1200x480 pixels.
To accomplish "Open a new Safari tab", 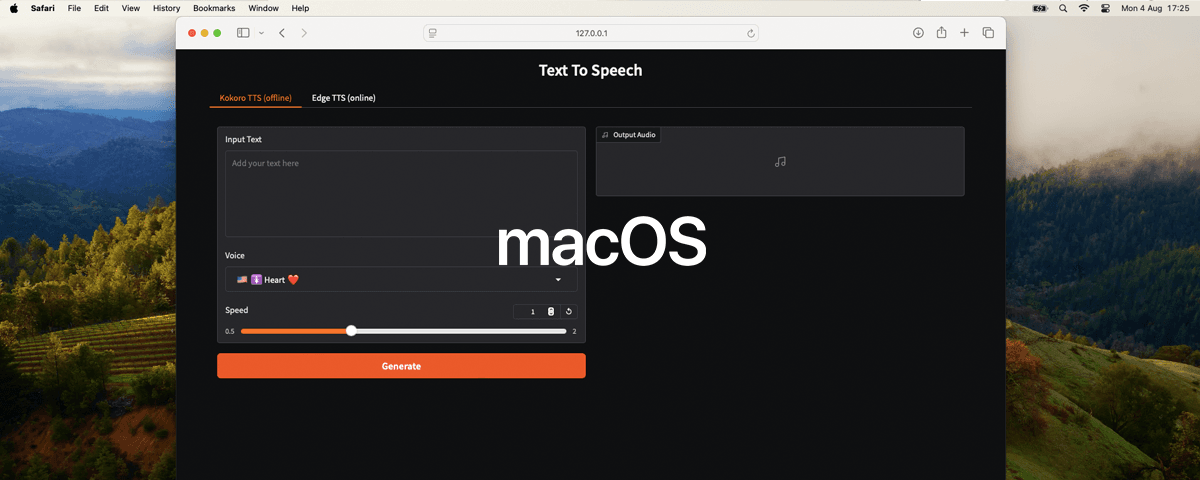I will tap(964, 33).
